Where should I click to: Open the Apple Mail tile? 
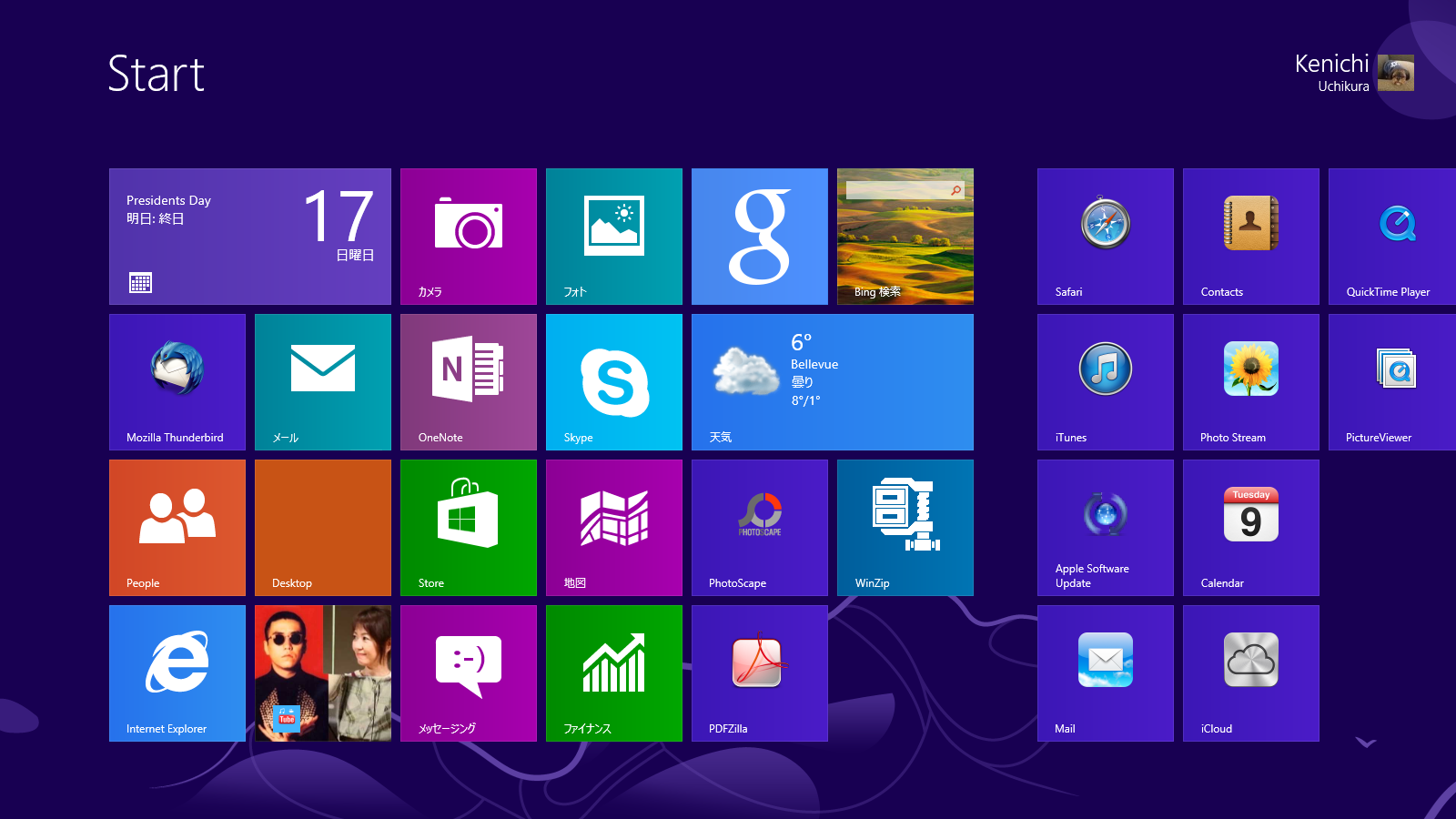[x=1106, y=673]
